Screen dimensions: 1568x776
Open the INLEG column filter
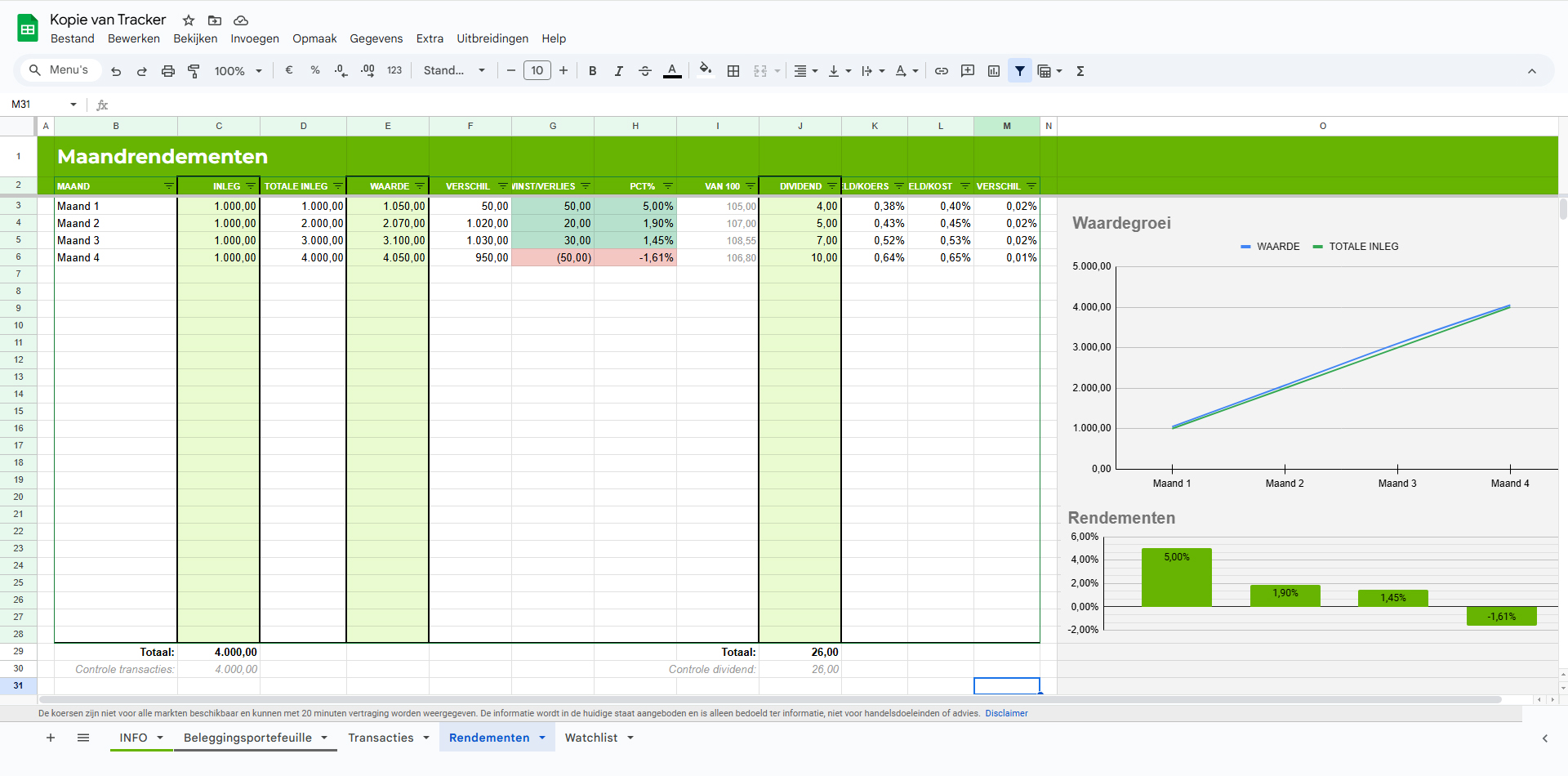coord(251,186)
